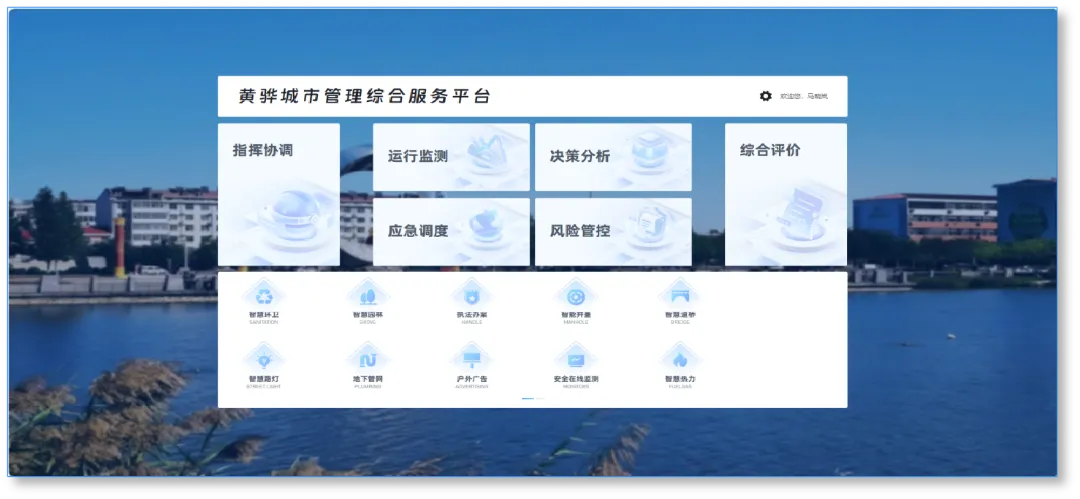Open the Fuel Gas flame icon module

[680, 360]
